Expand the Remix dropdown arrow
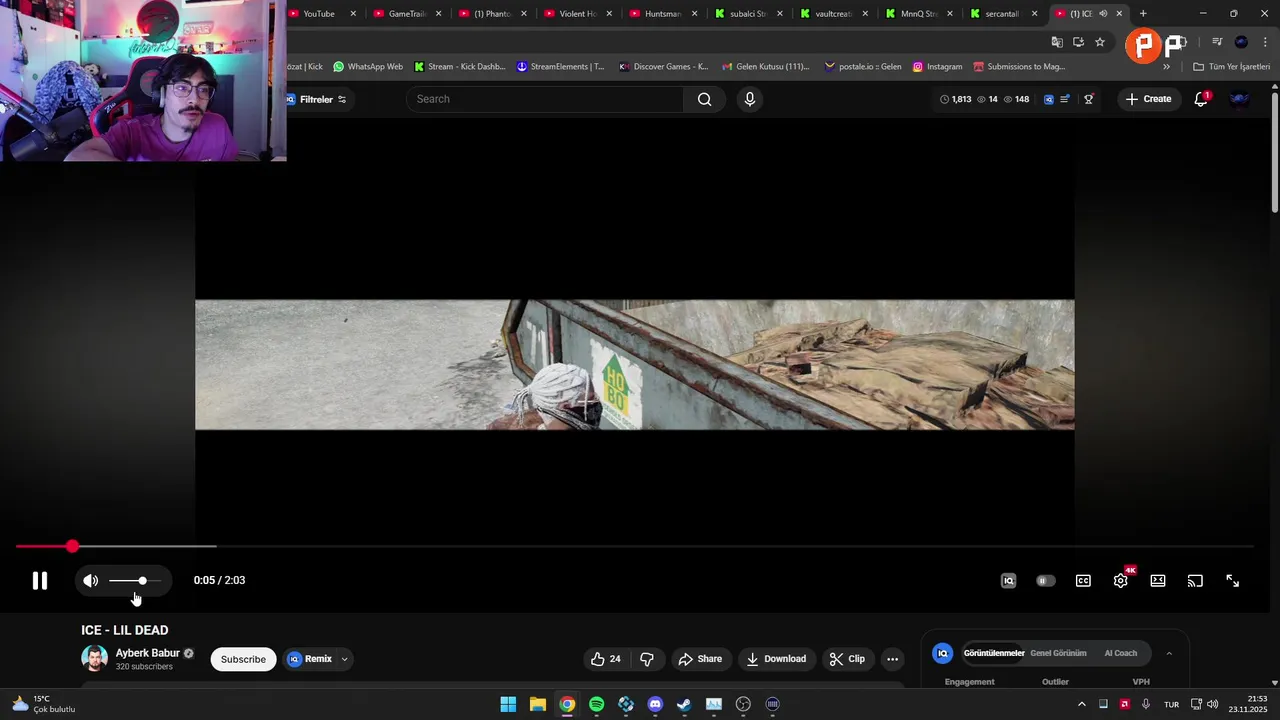The width and height of the screenshot is (1280, 720). (x=344, y=659)
